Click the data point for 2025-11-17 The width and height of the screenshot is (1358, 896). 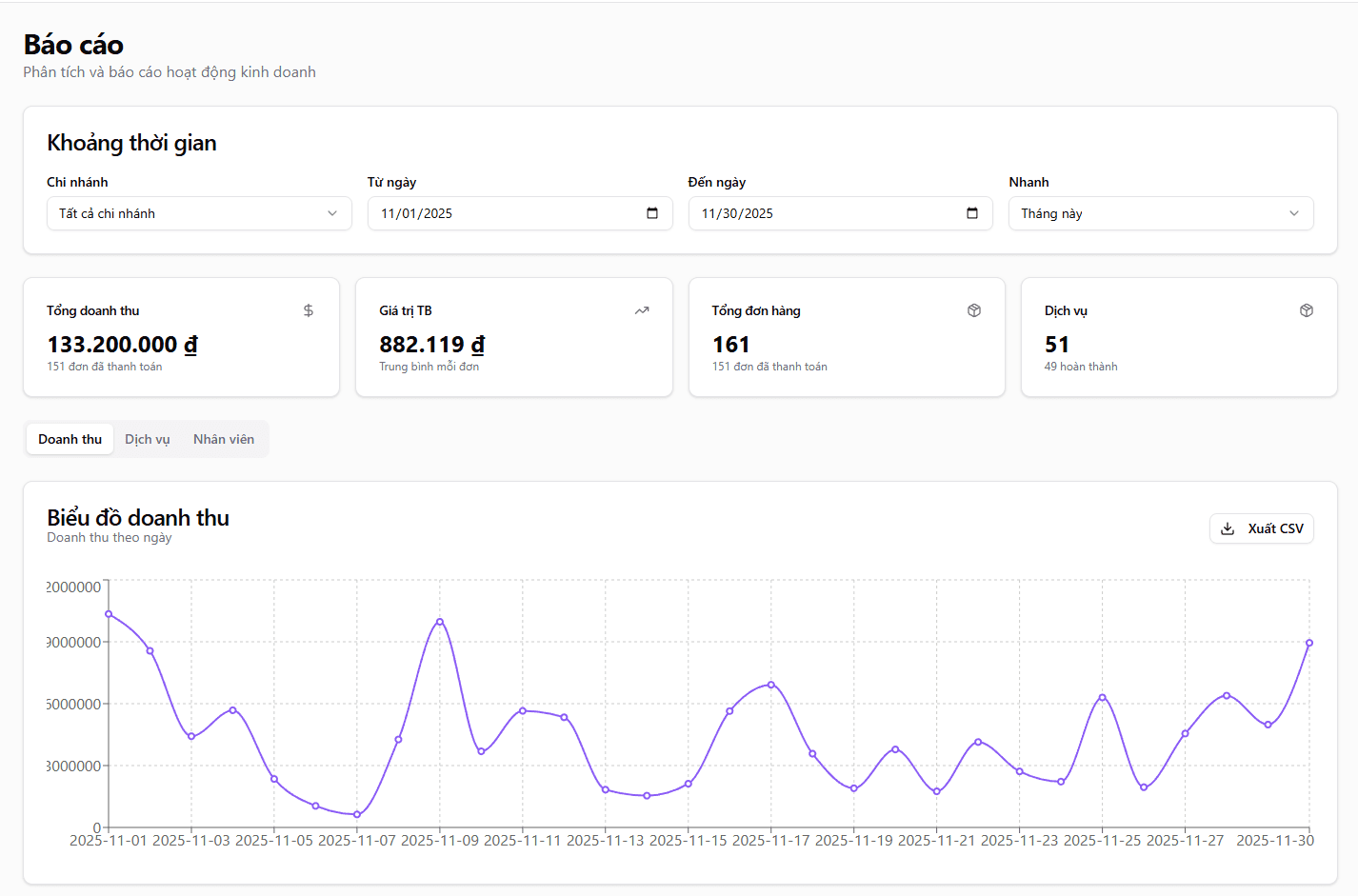770,684
